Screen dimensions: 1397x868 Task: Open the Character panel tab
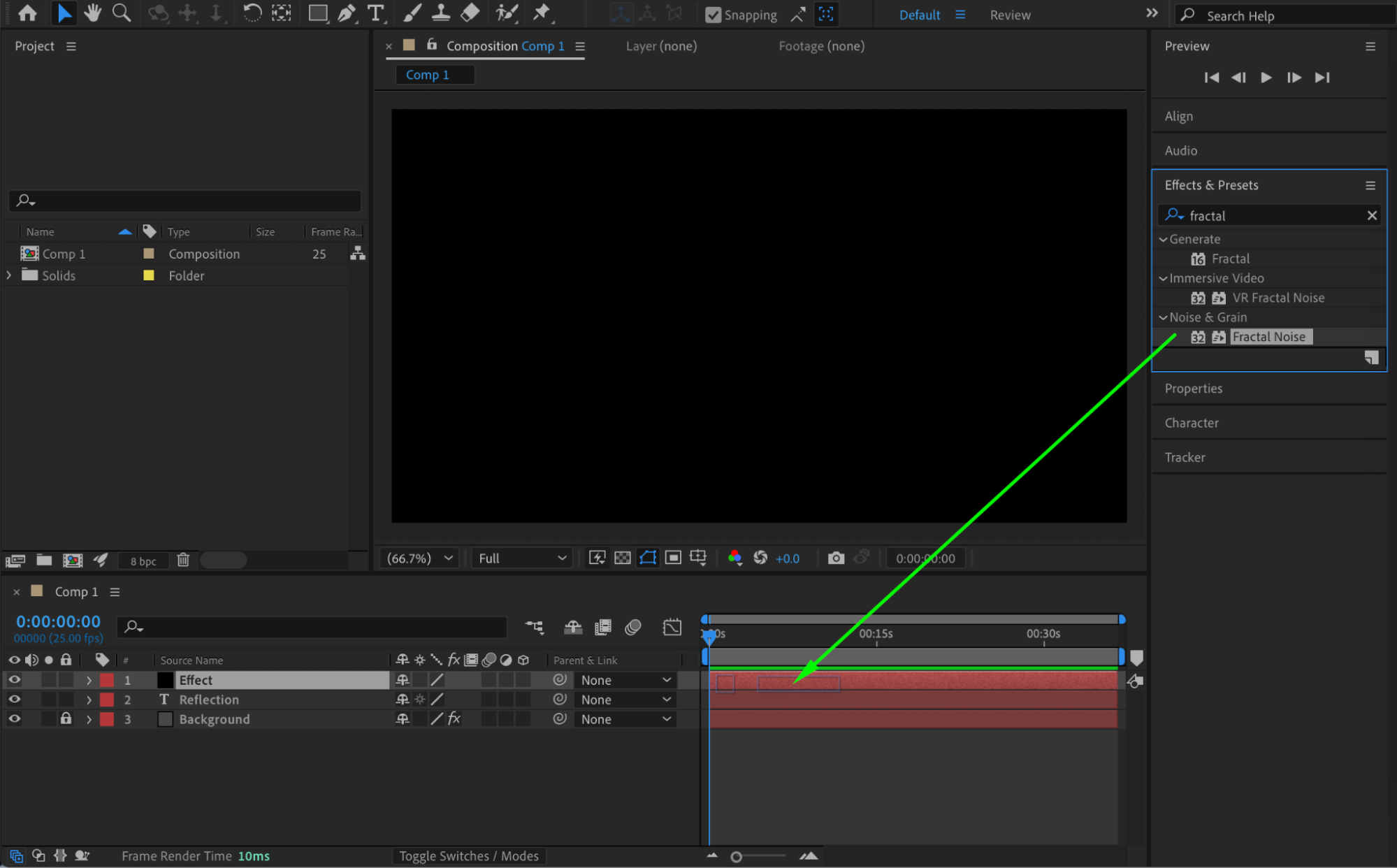tap(1191, 423)
